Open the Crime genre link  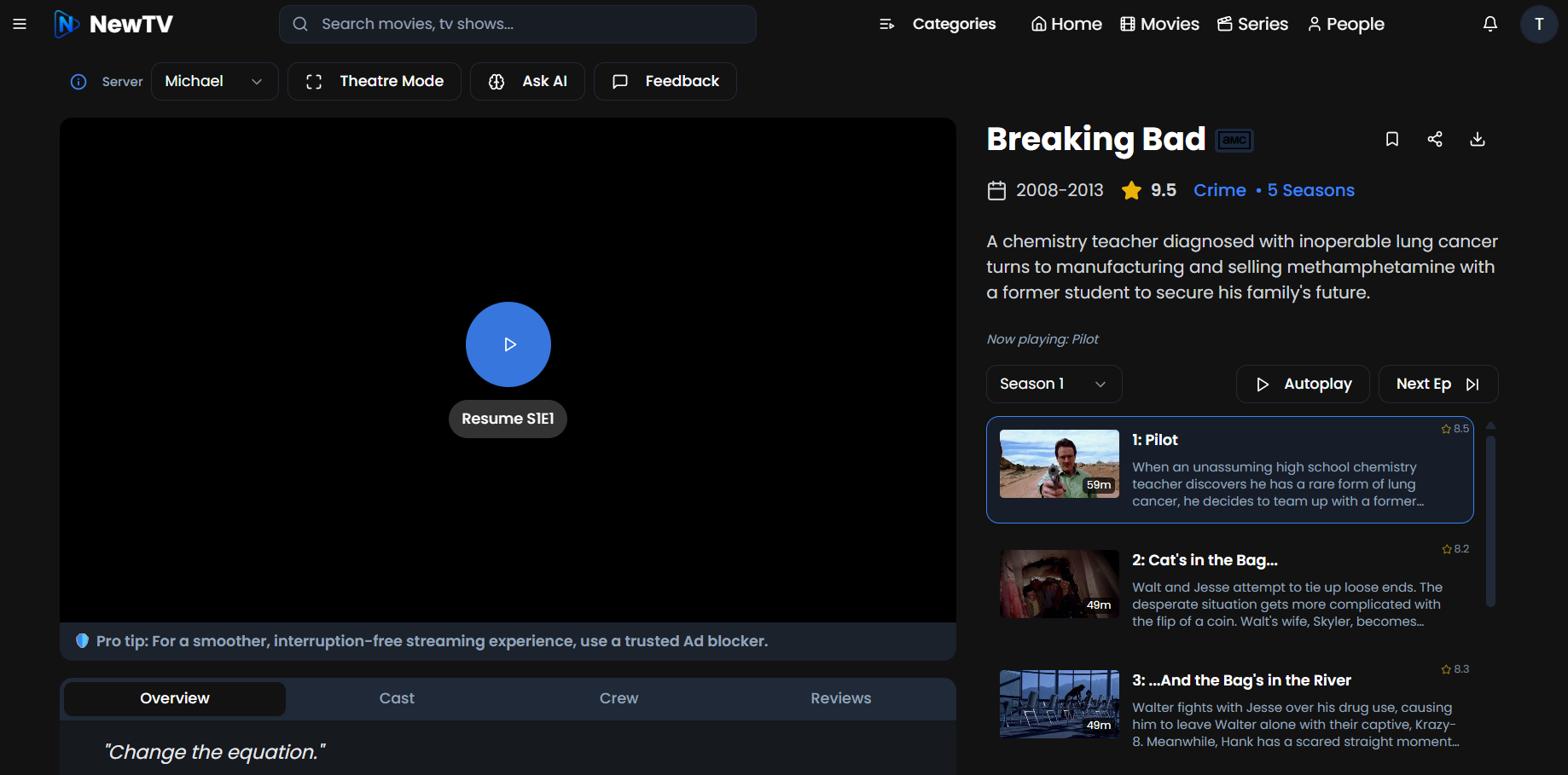(1220, 190)
